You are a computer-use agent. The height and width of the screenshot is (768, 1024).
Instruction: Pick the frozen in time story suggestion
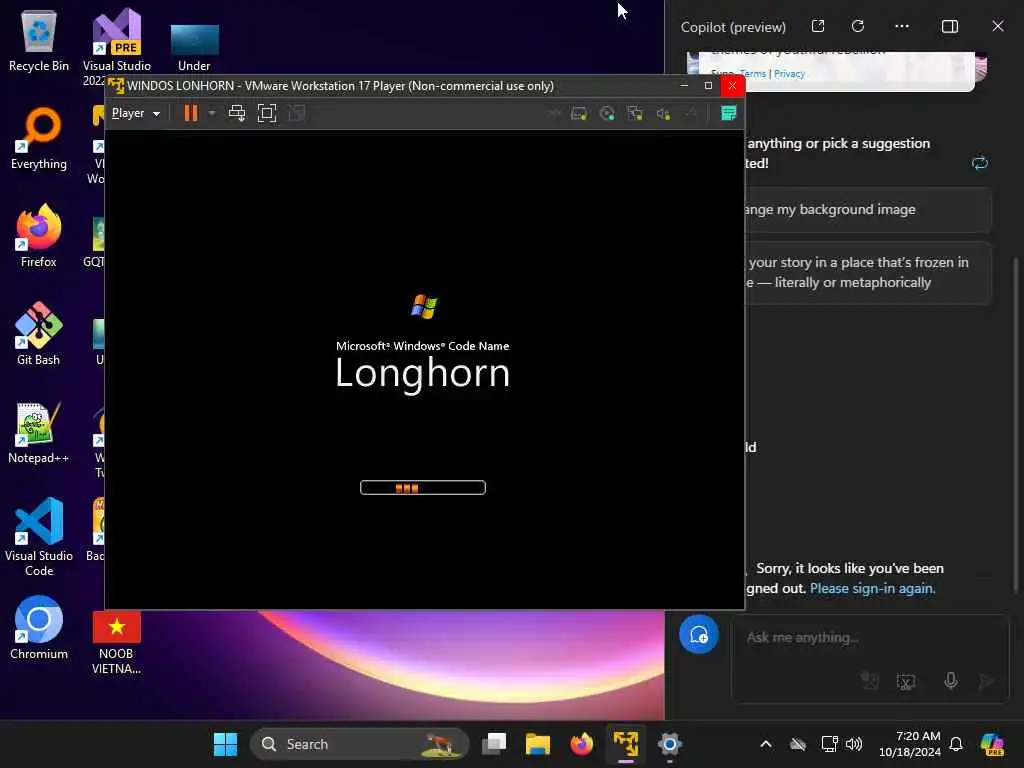pyautogui.click(x=868, y=272)
